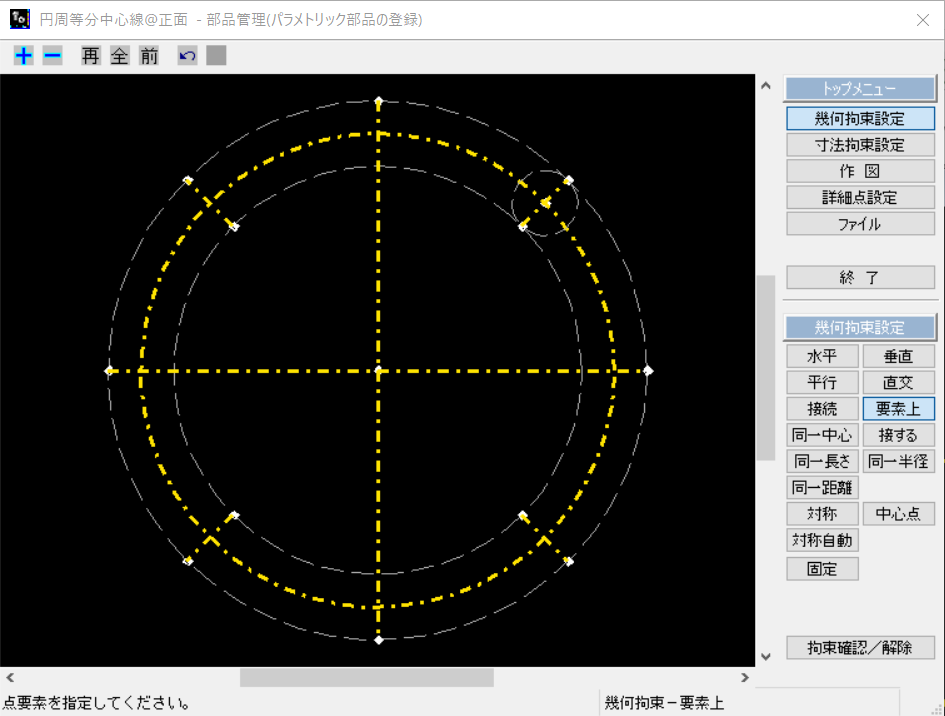Click the 拘束確認／解除 button
Image resolution: width=945 pixels, height=716 pixels.
pos(860,648)
